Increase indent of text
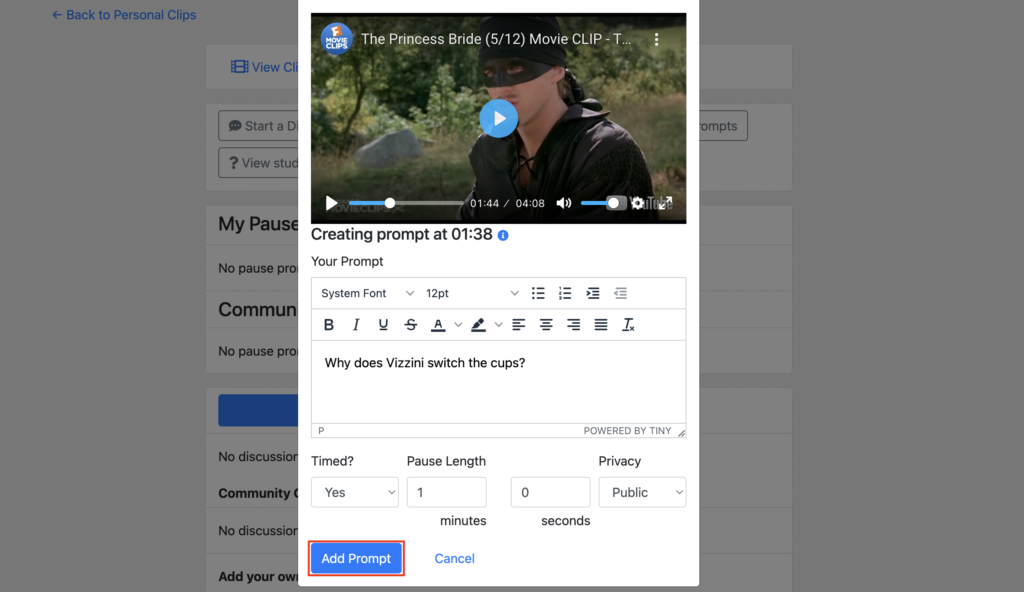Screen dimensions: 1024x592 [593, 293]
